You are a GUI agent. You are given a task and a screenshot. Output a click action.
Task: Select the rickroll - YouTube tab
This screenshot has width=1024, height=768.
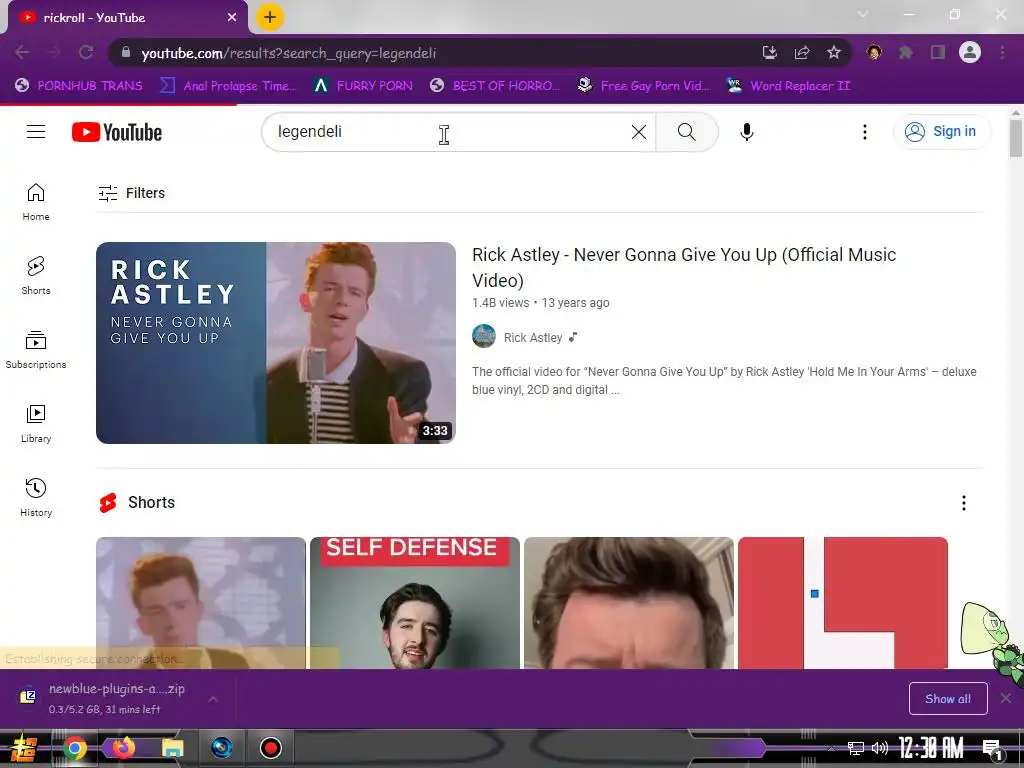(124, 18)
